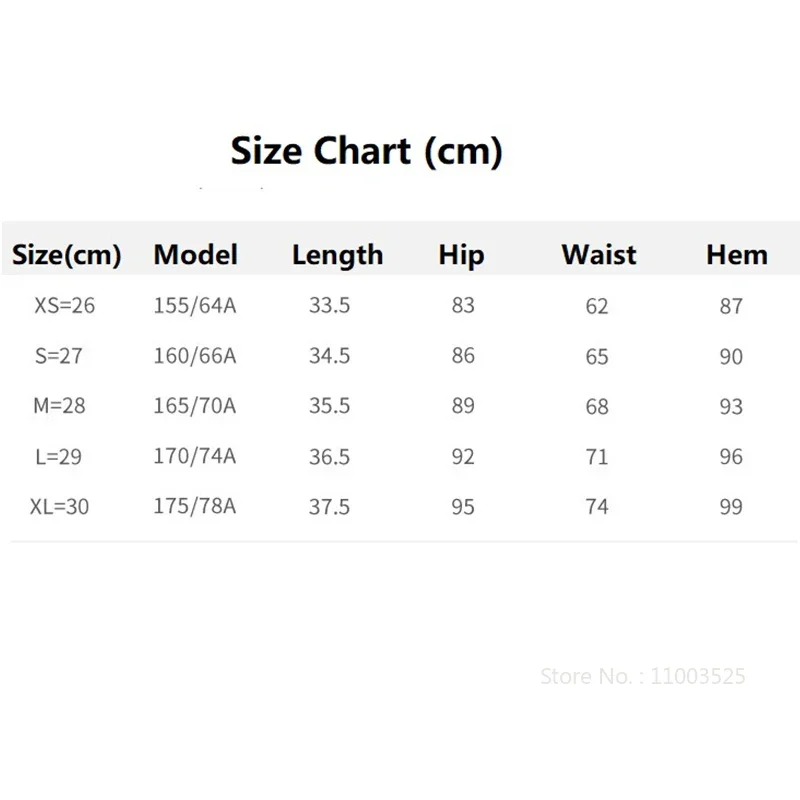Pick the L=29 size row label
The image size is (800, 800).
coord(58,456)
